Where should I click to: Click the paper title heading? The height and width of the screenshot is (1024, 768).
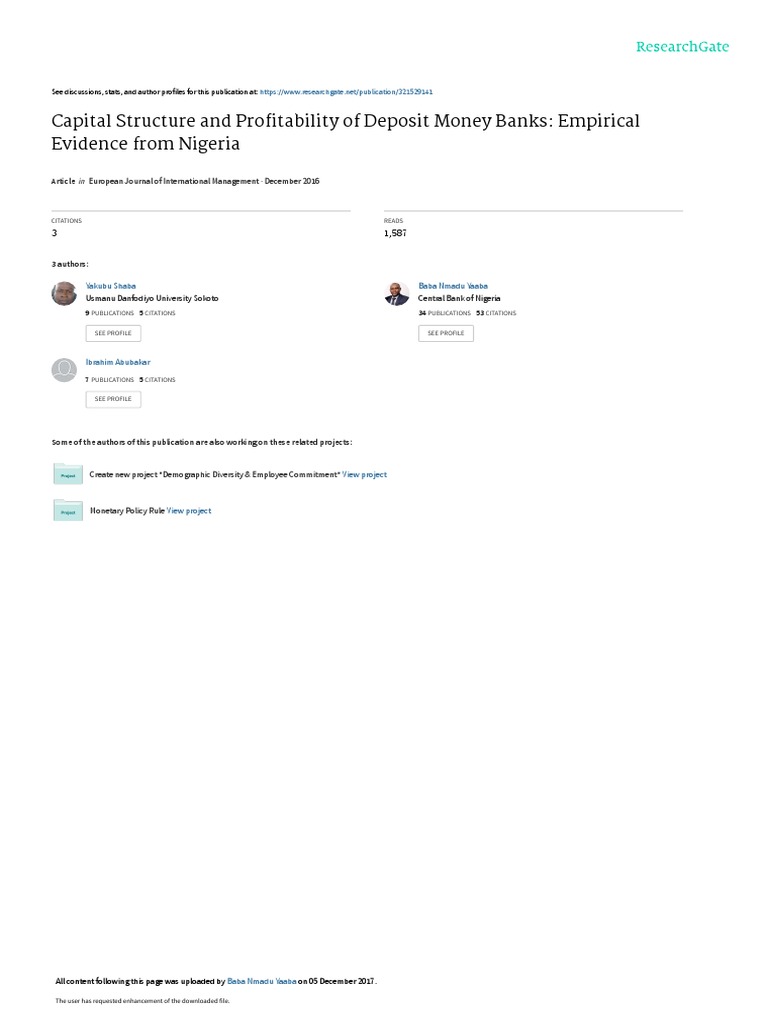pos(345,131)
